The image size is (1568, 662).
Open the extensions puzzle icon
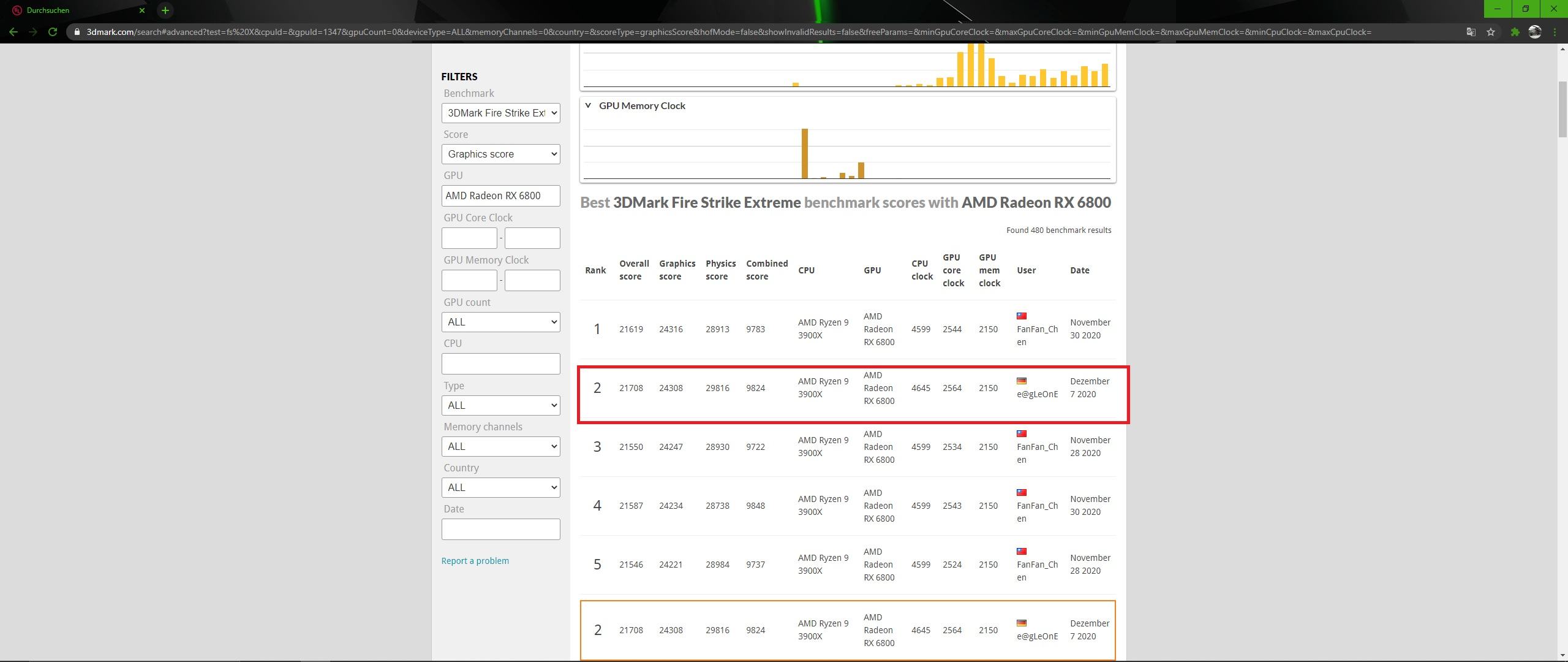(x=1515, y=32)
